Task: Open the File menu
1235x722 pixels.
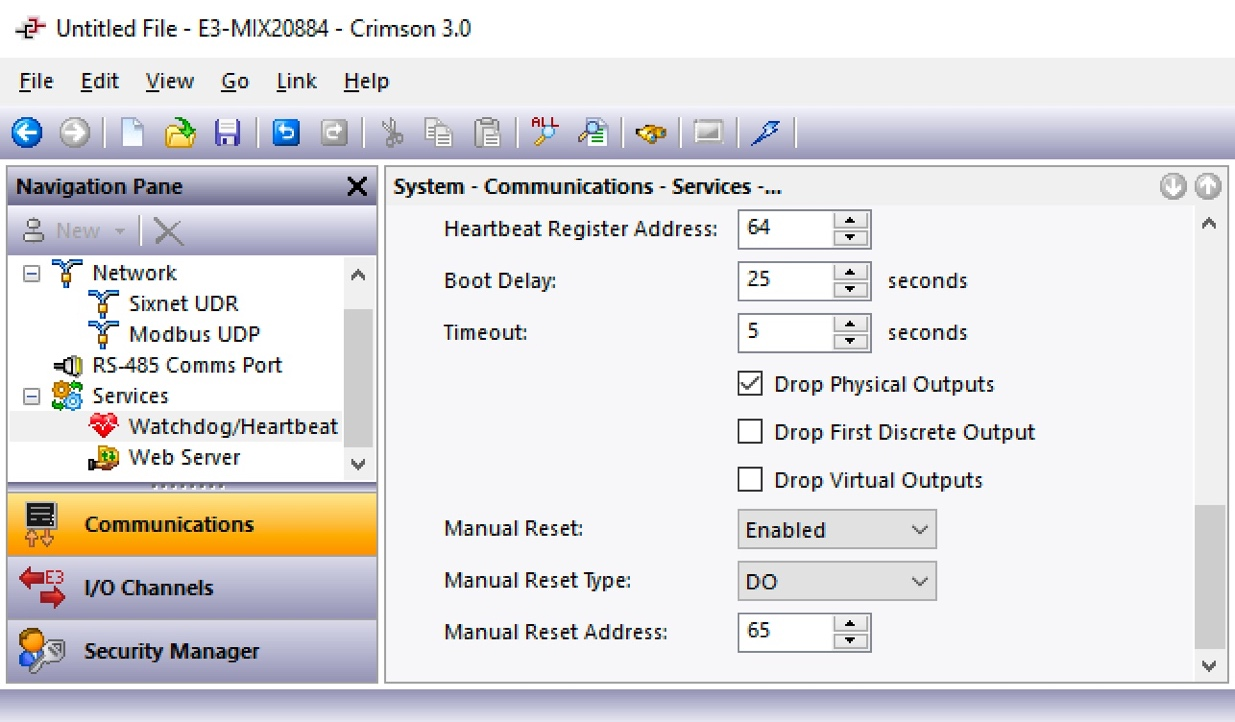Action: click(x=36, y=81)
